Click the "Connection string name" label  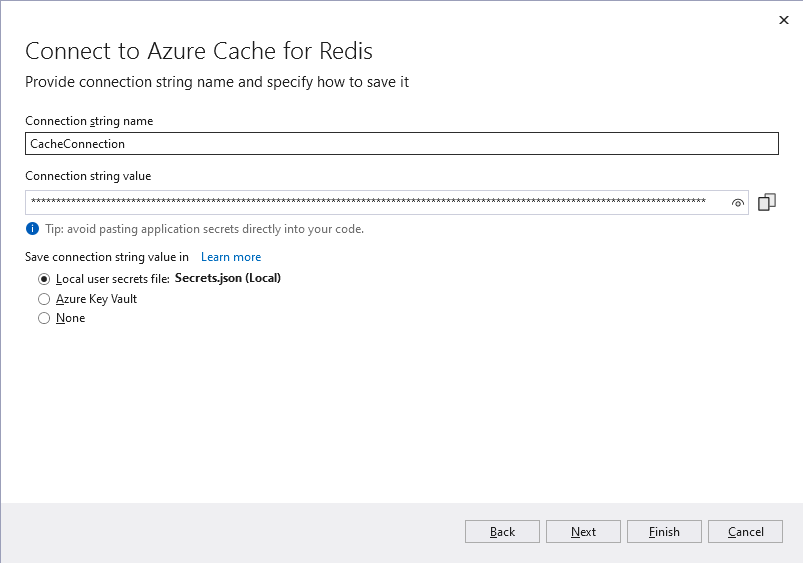click(89, 121)
